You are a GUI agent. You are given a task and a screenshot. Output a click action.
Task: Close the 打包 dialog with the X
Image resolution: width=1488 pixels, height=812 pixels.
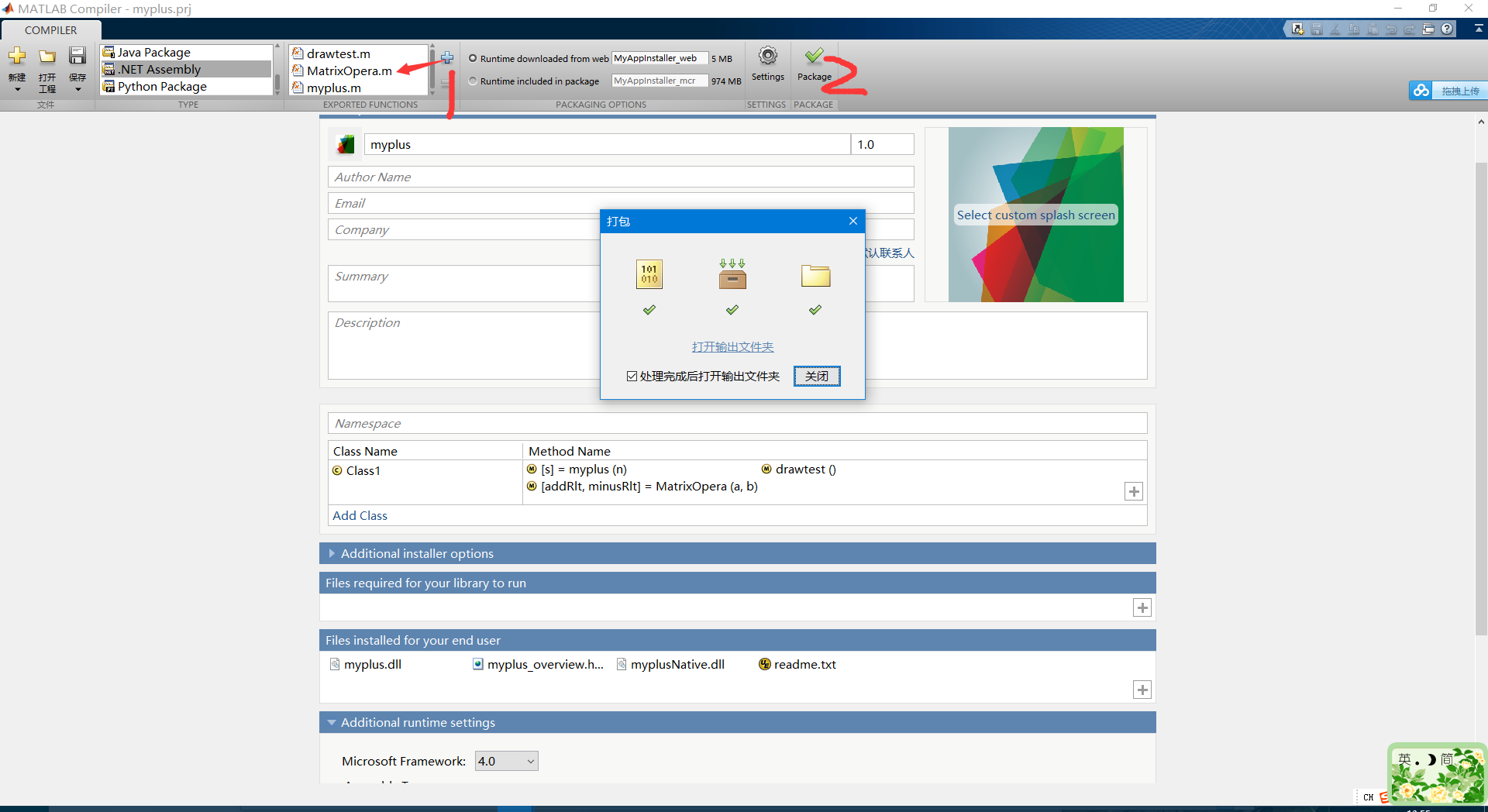(853, 221)
